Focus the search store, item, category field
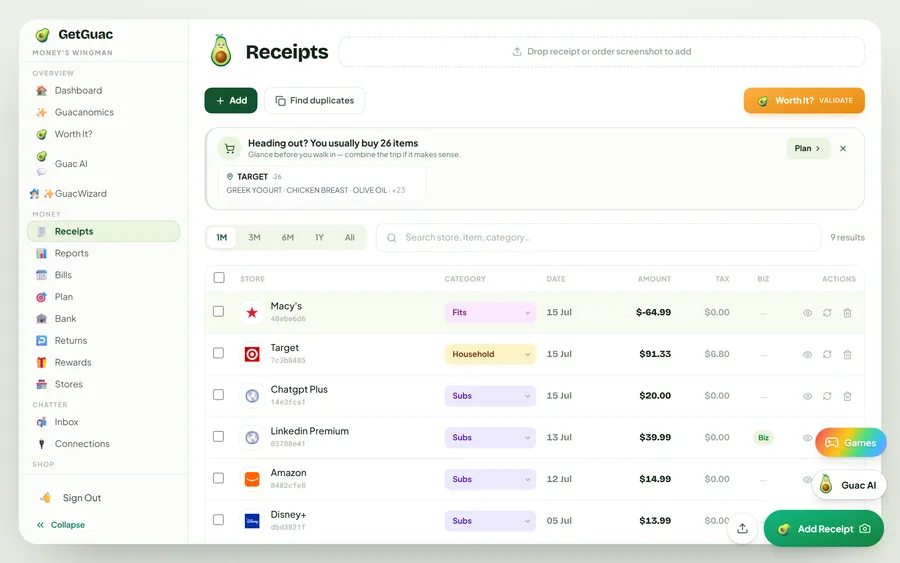The width and height of the screenshot is (900, 563). coord(598,238)
